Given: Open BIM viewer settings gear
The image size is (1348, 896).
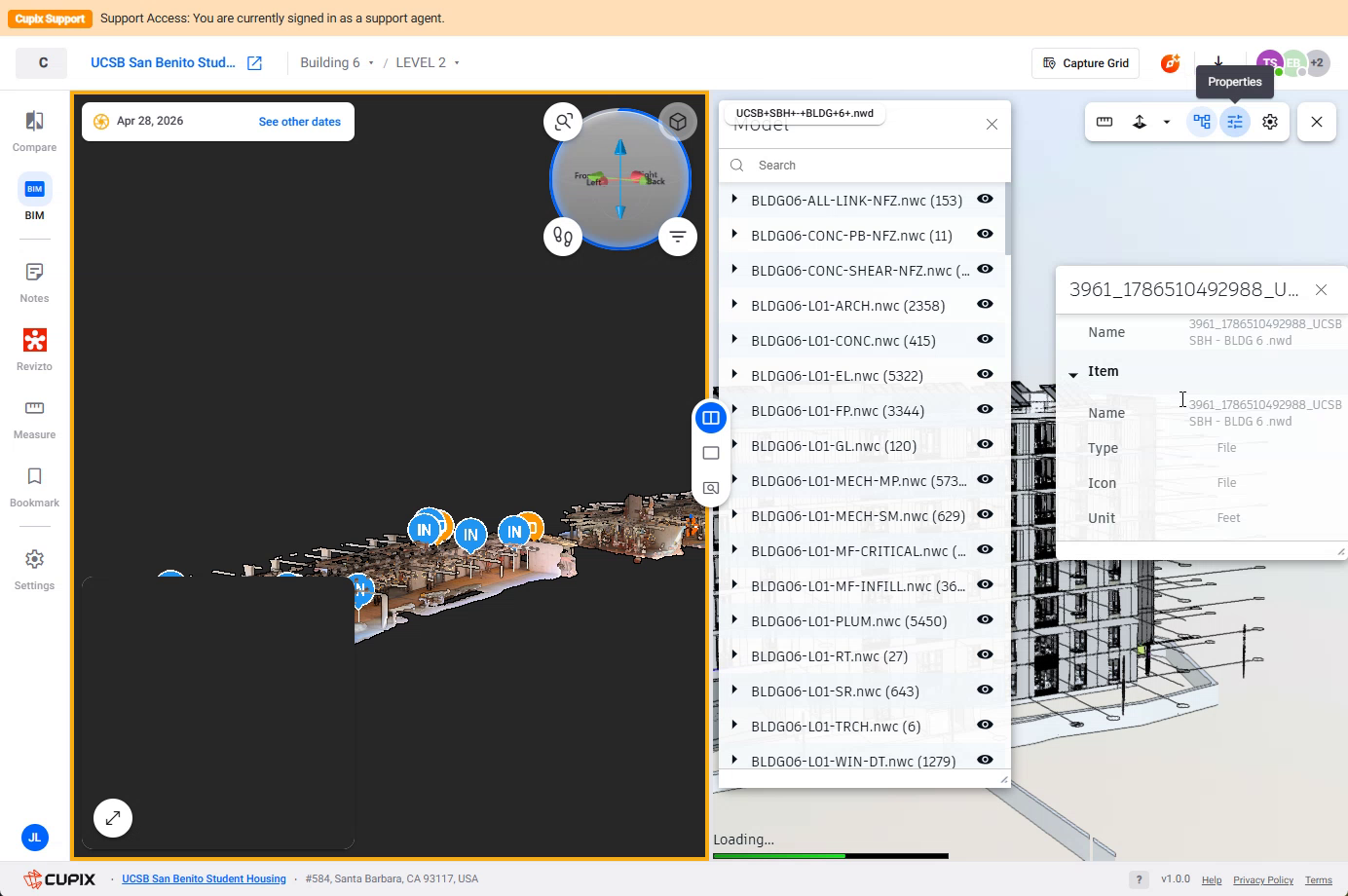Looking at the screenshot, I should point(1270,122).
